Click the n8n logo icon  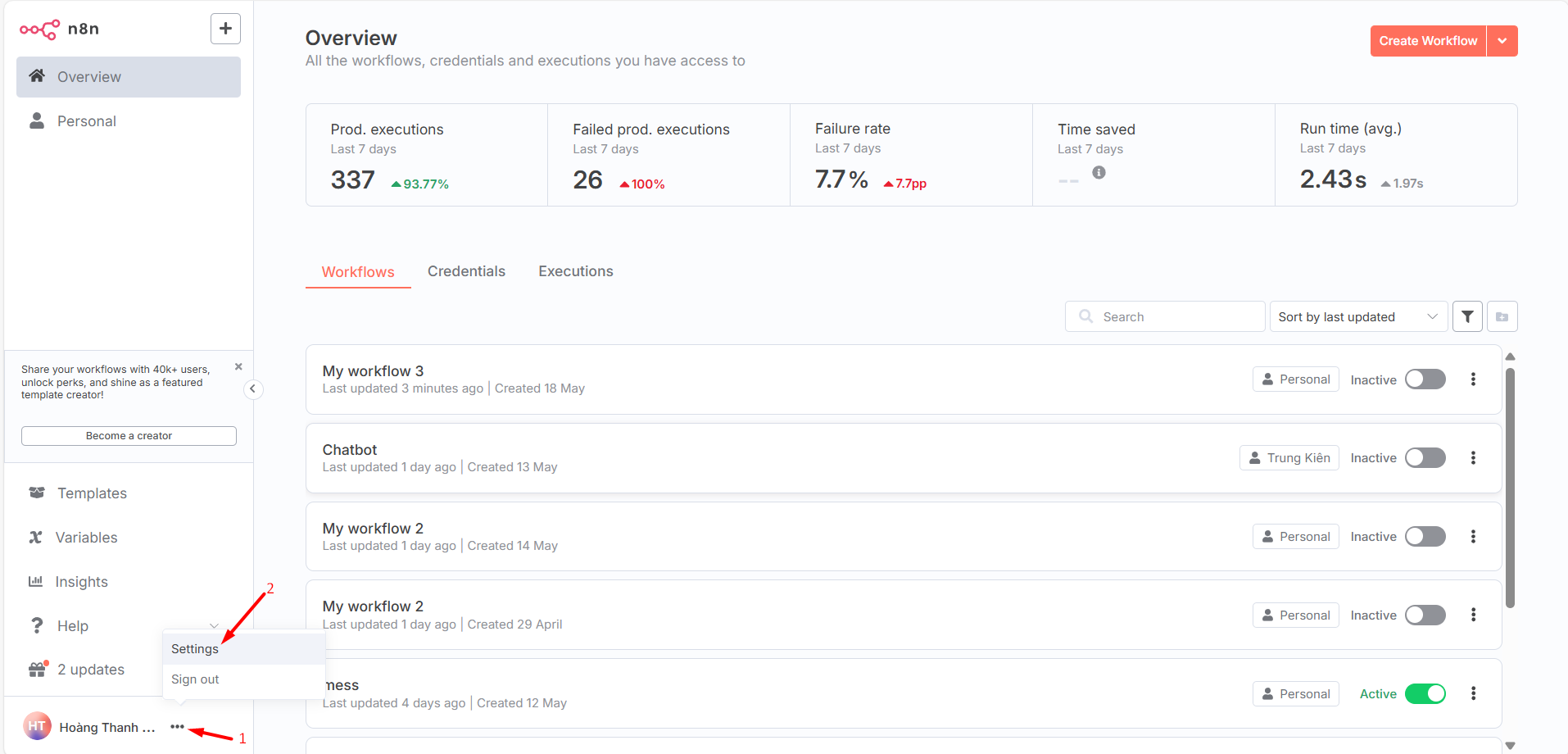pyautogui.click(x=39, y=30)
